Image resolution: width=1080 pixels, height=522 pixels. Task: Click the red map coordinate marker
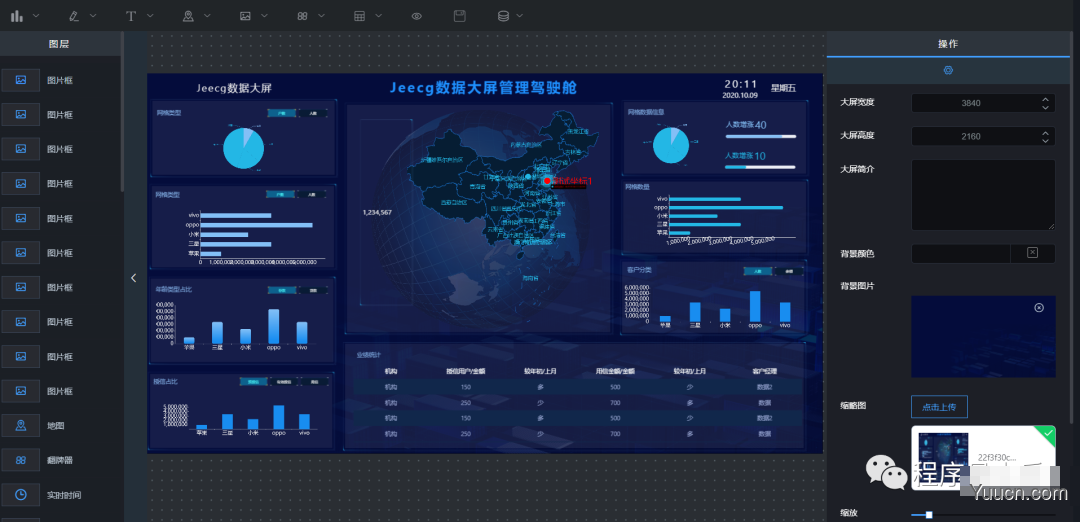547,181
